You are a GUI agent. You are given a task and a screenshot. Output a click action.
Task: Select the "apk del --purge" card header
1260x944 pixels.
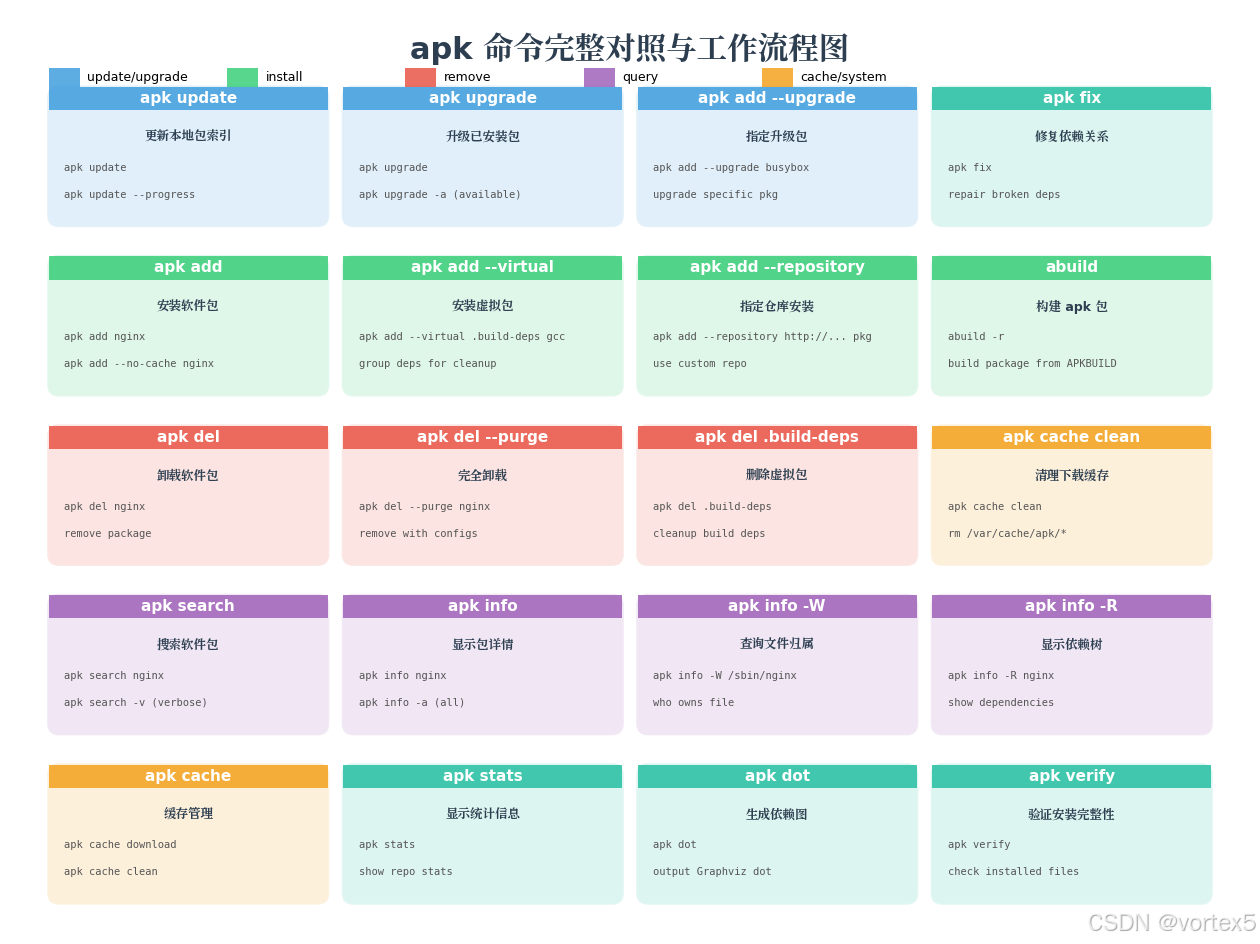483,437
